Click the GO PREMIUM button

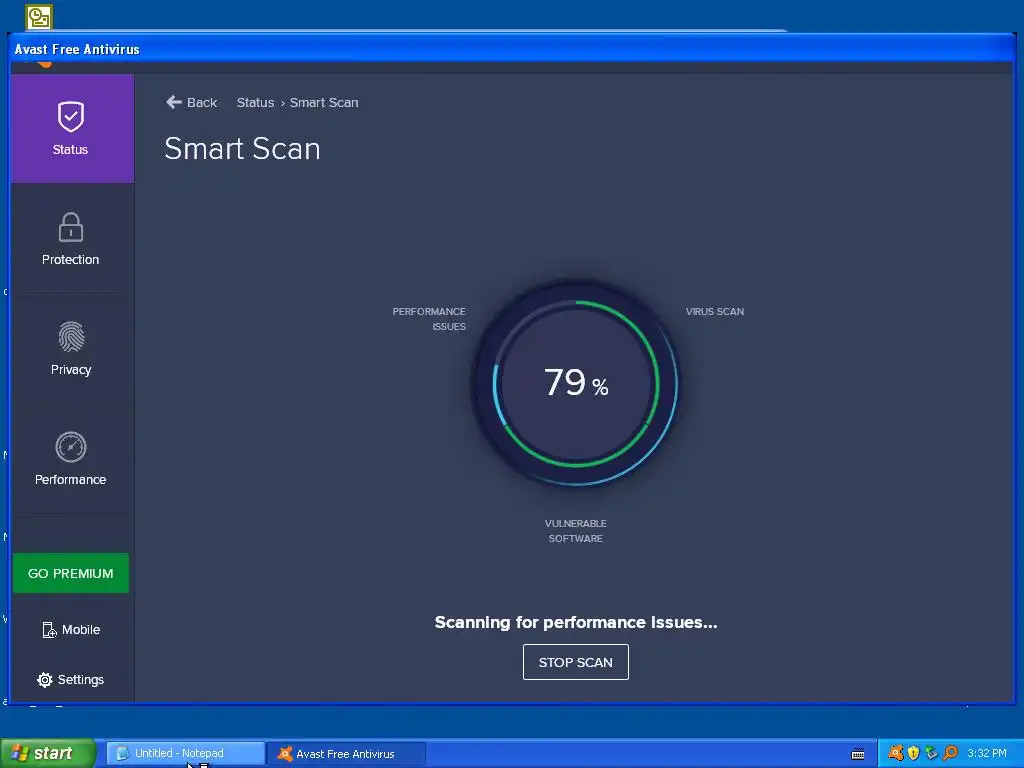71,573
